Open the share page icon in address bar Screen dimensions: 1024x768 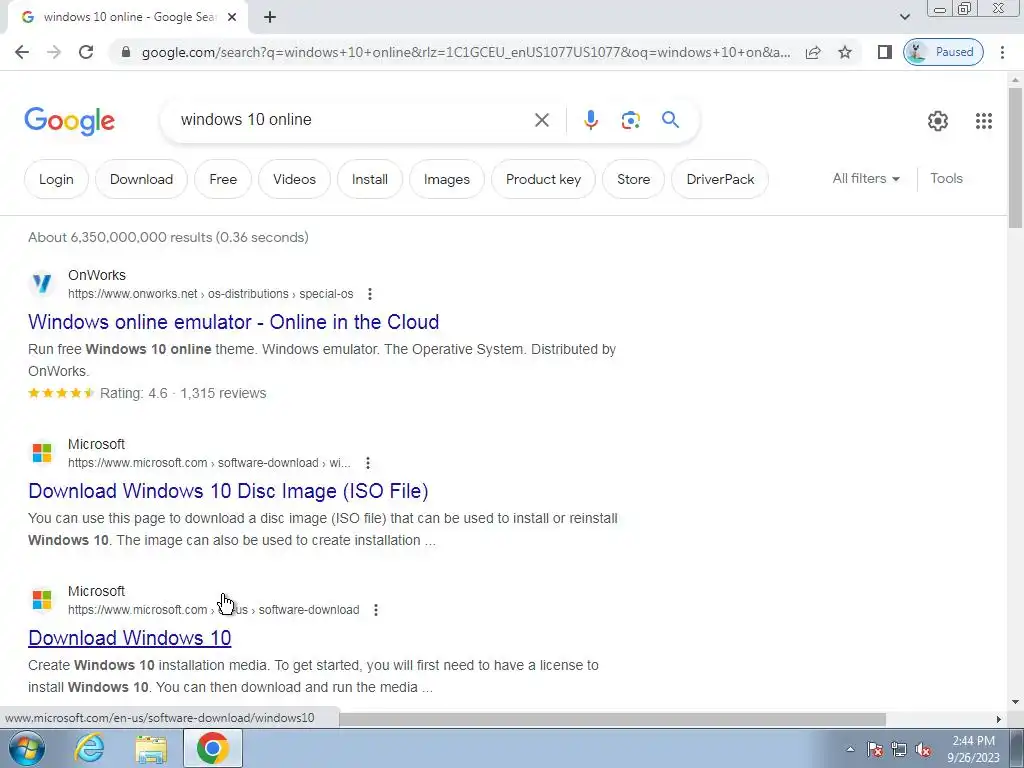813,52
